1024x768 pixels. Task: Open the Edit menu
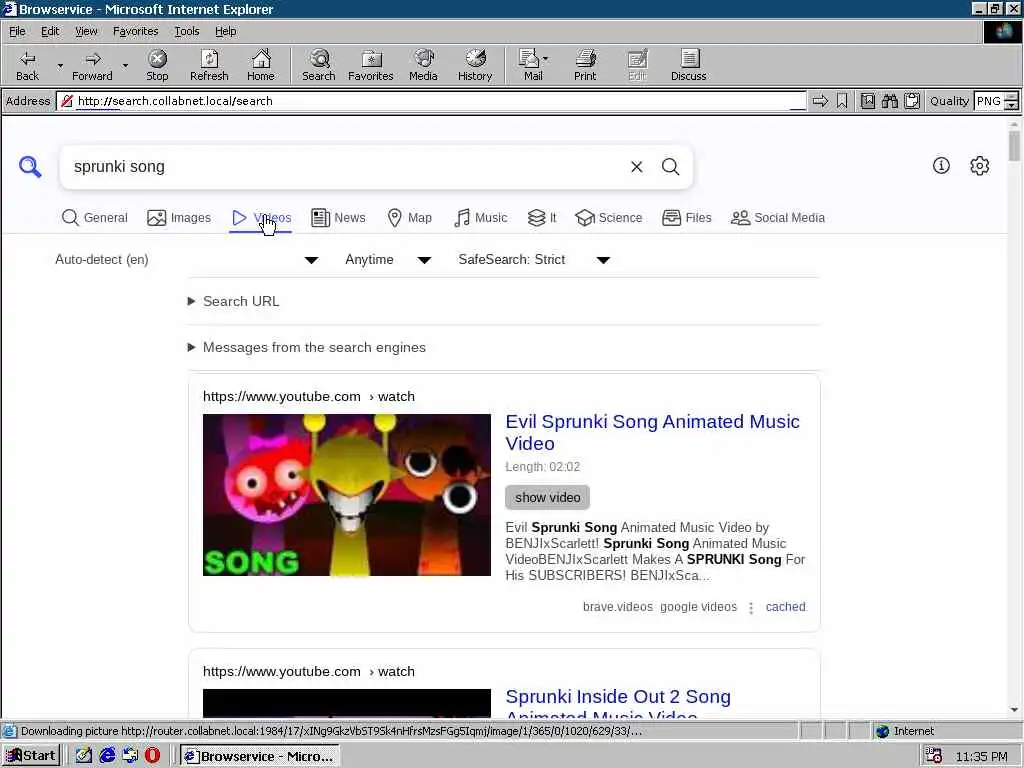click(x=50, y=31)
